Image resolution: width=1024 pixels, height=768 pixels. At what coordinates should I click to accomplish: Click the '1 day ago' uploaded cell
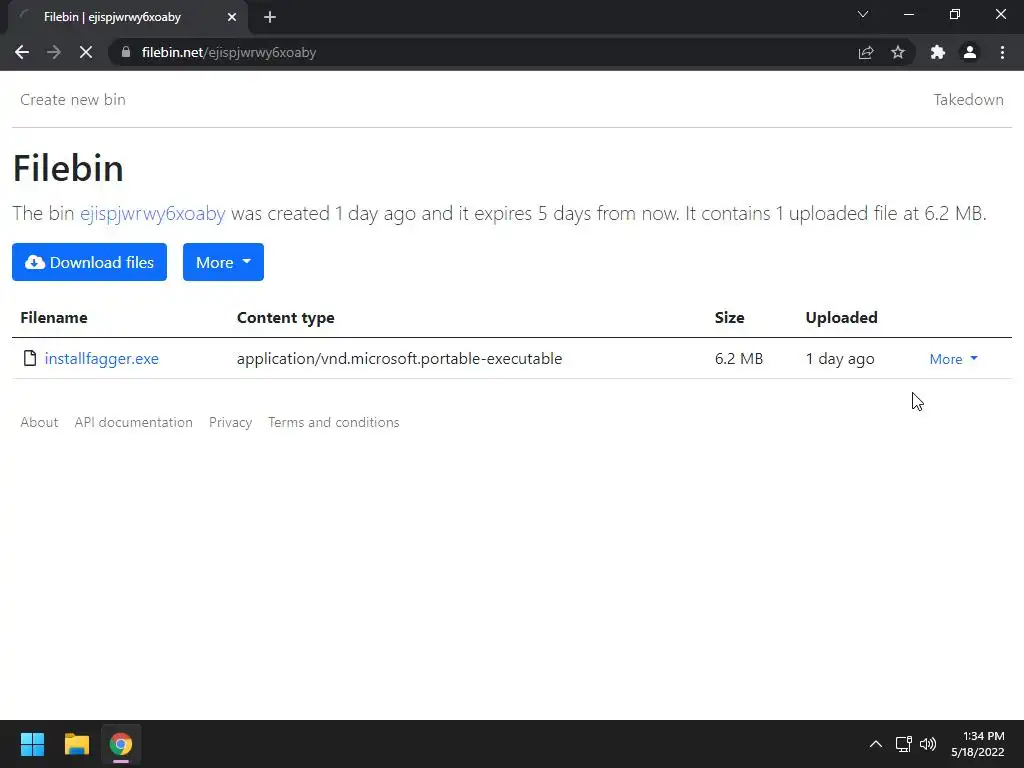coord(840,359)
